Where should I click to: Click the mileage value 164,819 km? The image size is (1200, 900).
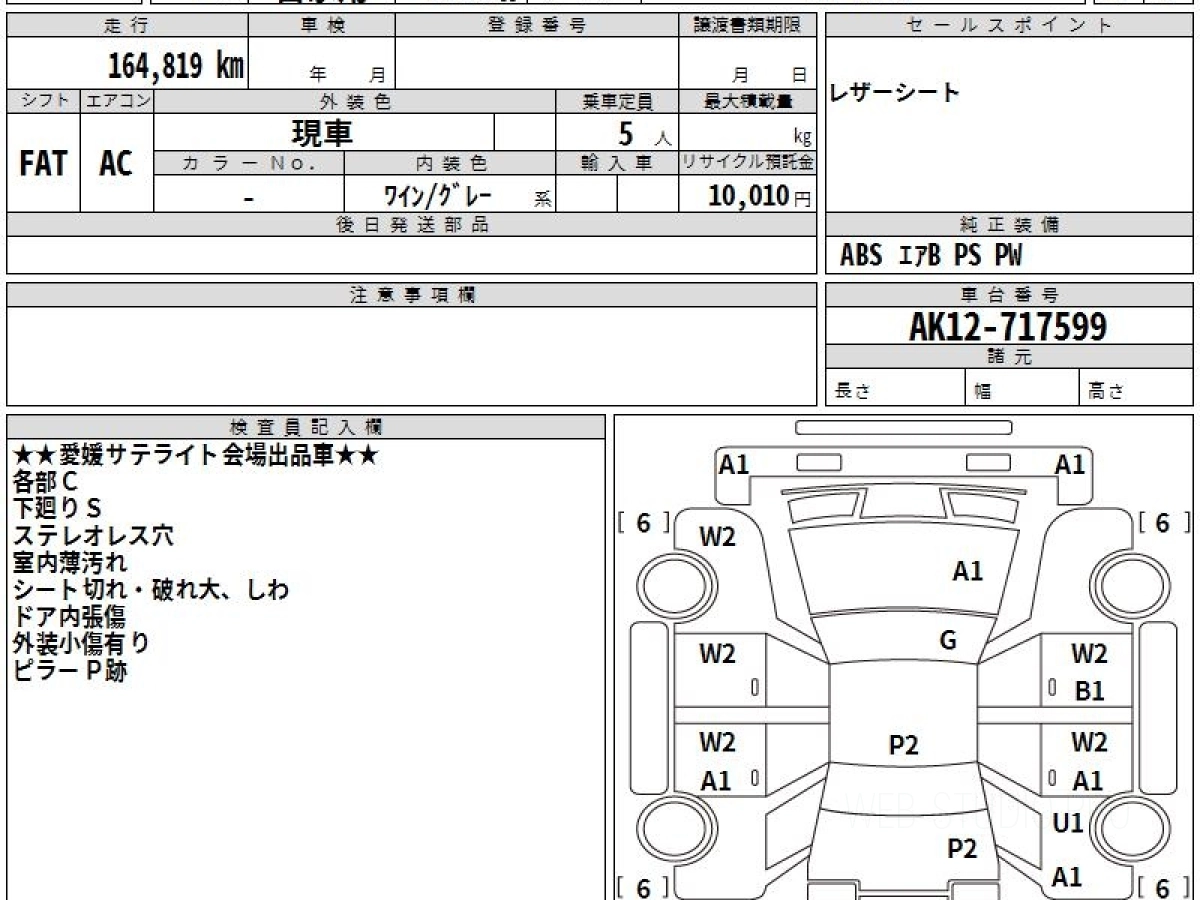point(175,66)
